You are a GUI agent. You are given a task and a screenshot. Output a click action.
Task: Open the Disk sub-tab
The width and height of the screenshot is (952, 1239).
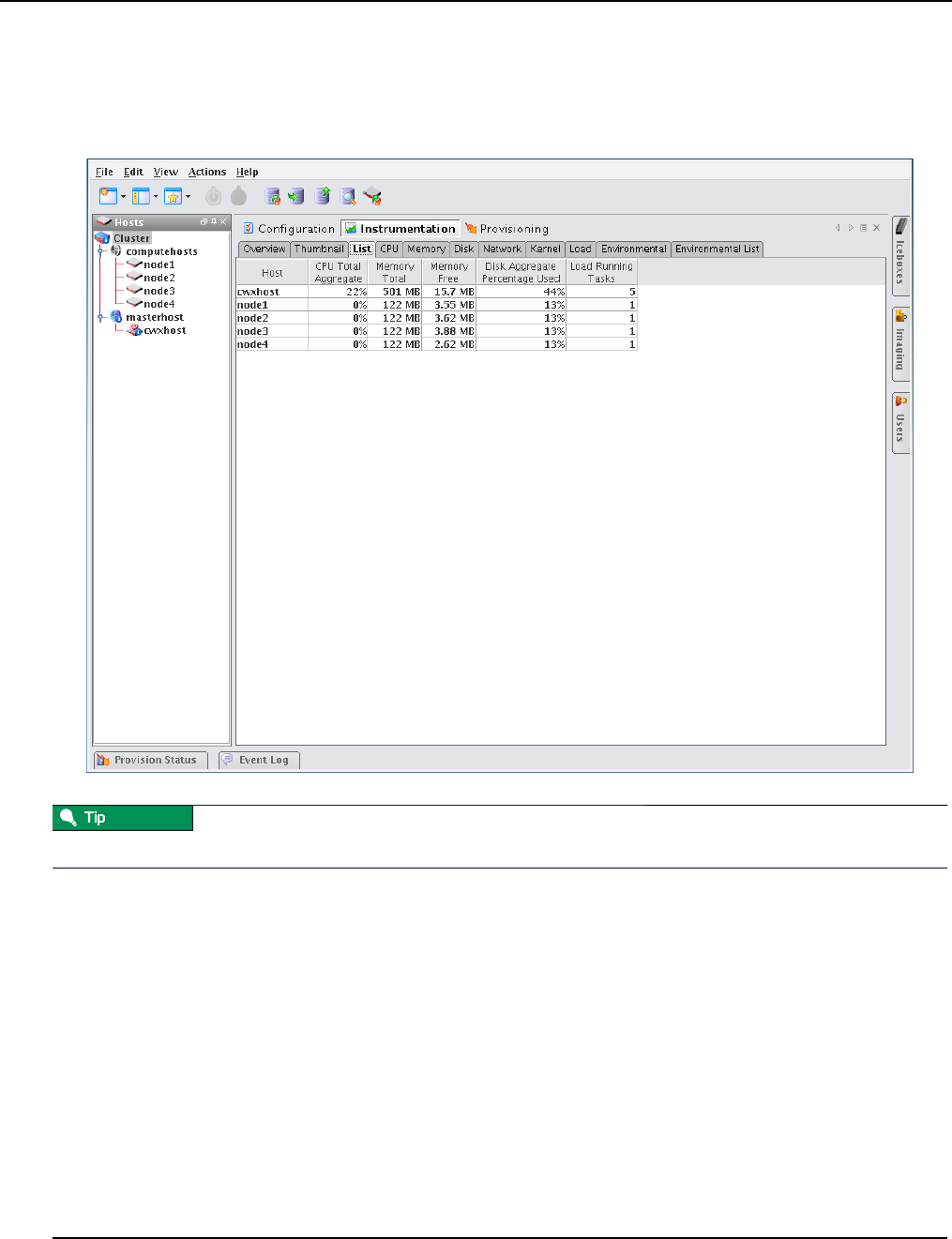click(464, 249)
